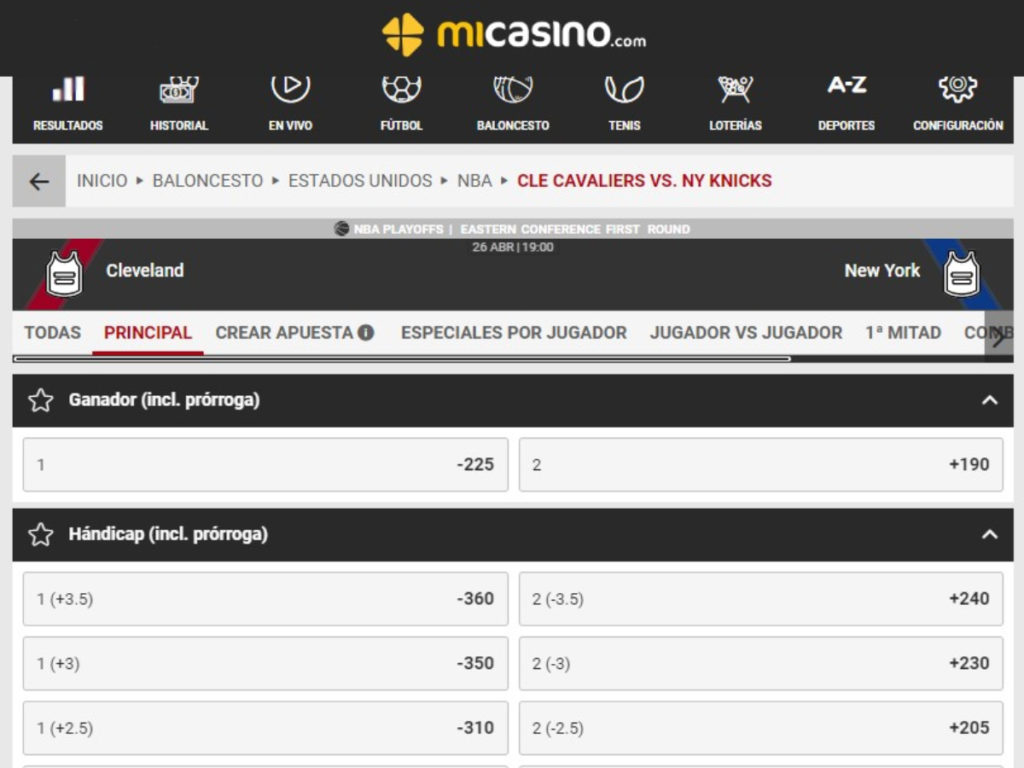This screenshot has height=768, width=1024.
Task: Open Tenis section icon
Action: (624, 89)
